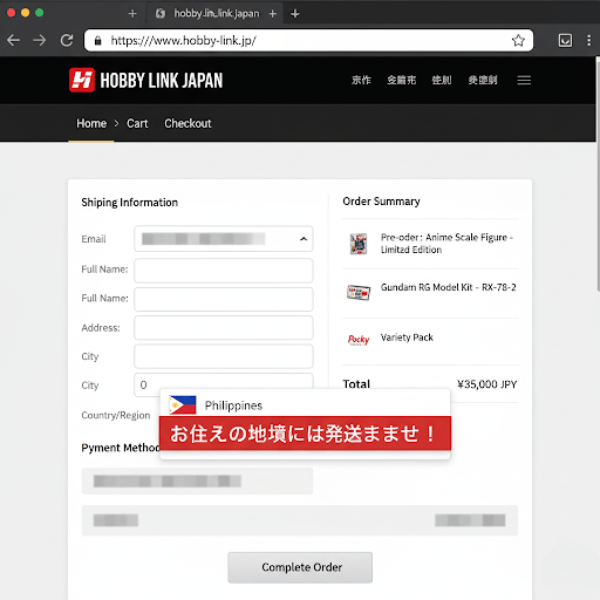This screenshot has height=600, width=600.
Task: Open Pre-order Anime Scale Figure item text
Action: pyautogui.click(x=447, y=243)
